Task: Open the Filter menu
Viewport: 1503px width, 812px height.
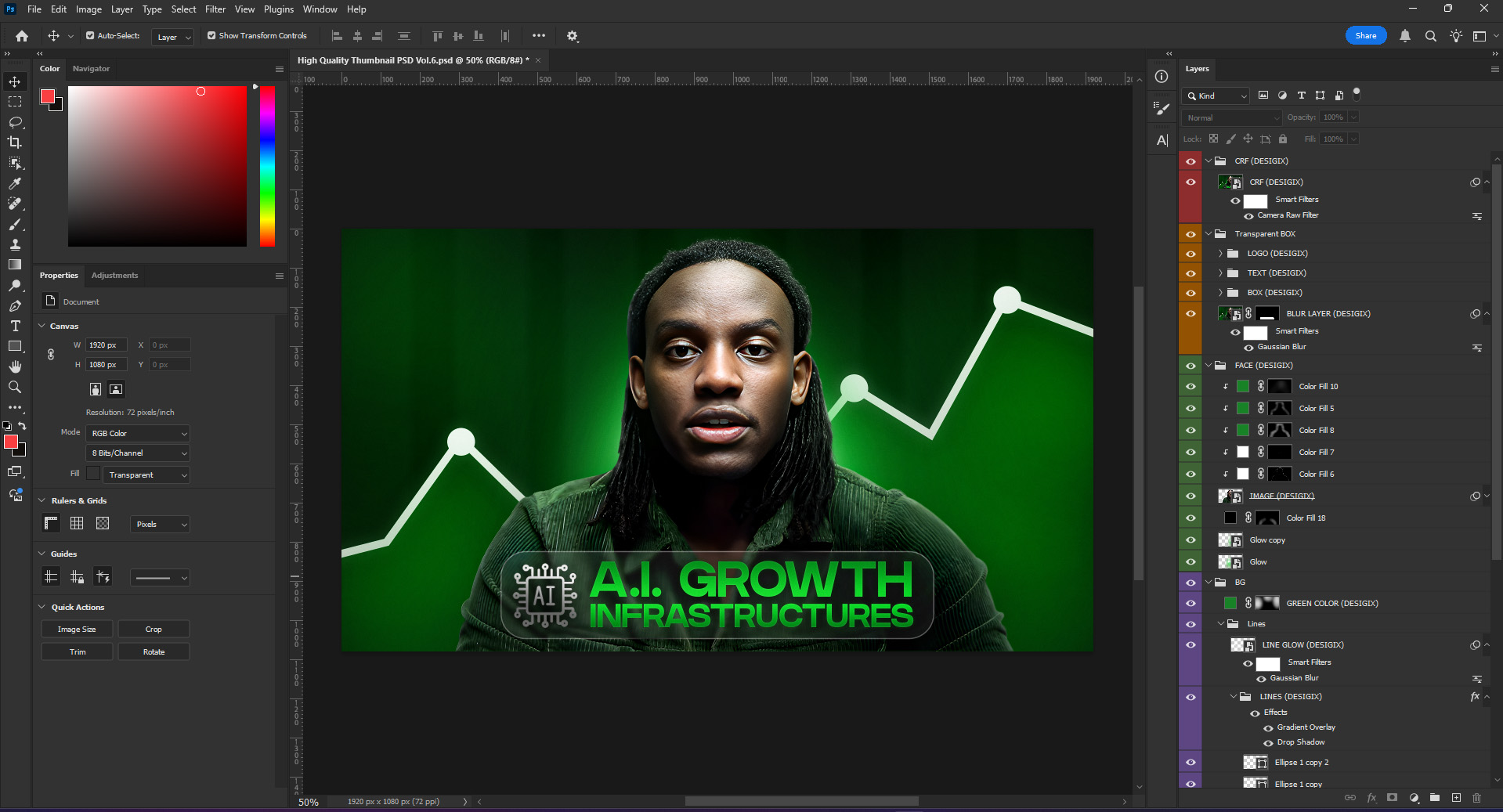Action: coord(215,9)
